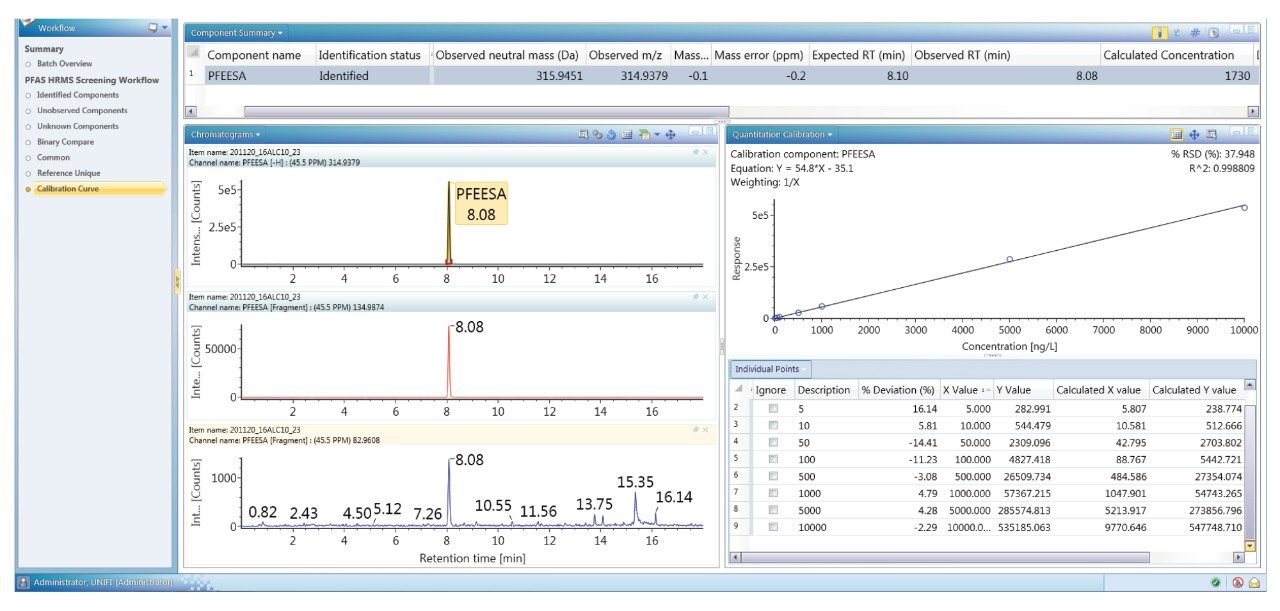Screen dimensions: 1280x611
Task: Click the pan arrows icon in Chromatograms toolbar
Action: coord(671,134)
